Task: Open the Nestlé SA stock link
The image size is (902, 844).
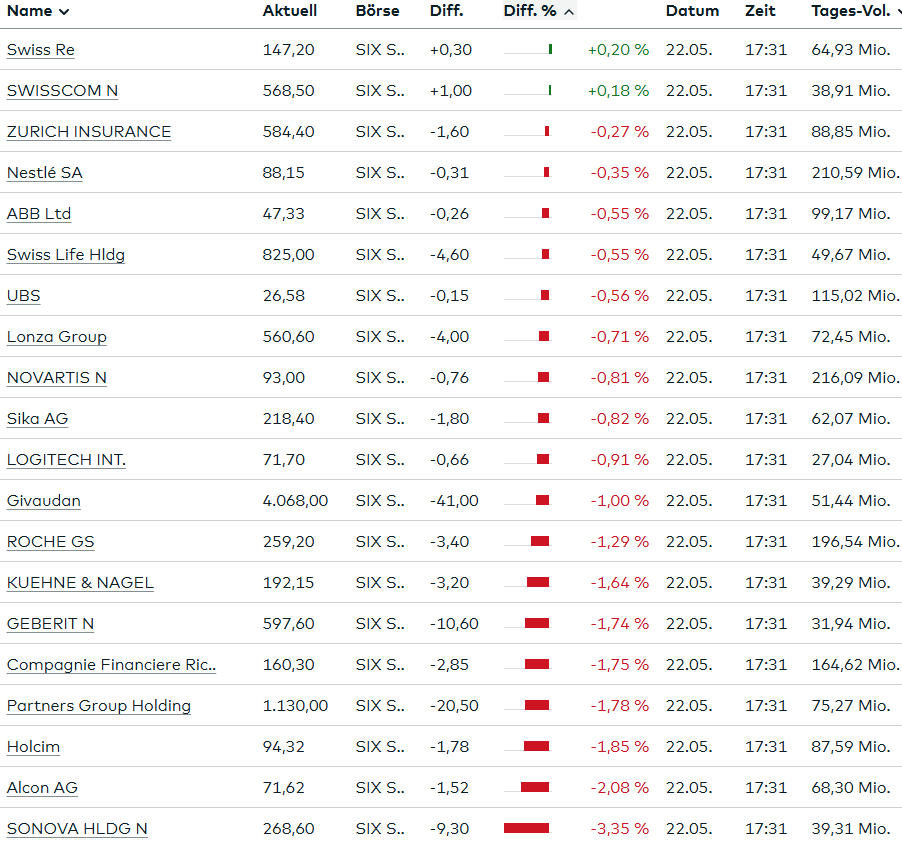Action: point(45,173)
